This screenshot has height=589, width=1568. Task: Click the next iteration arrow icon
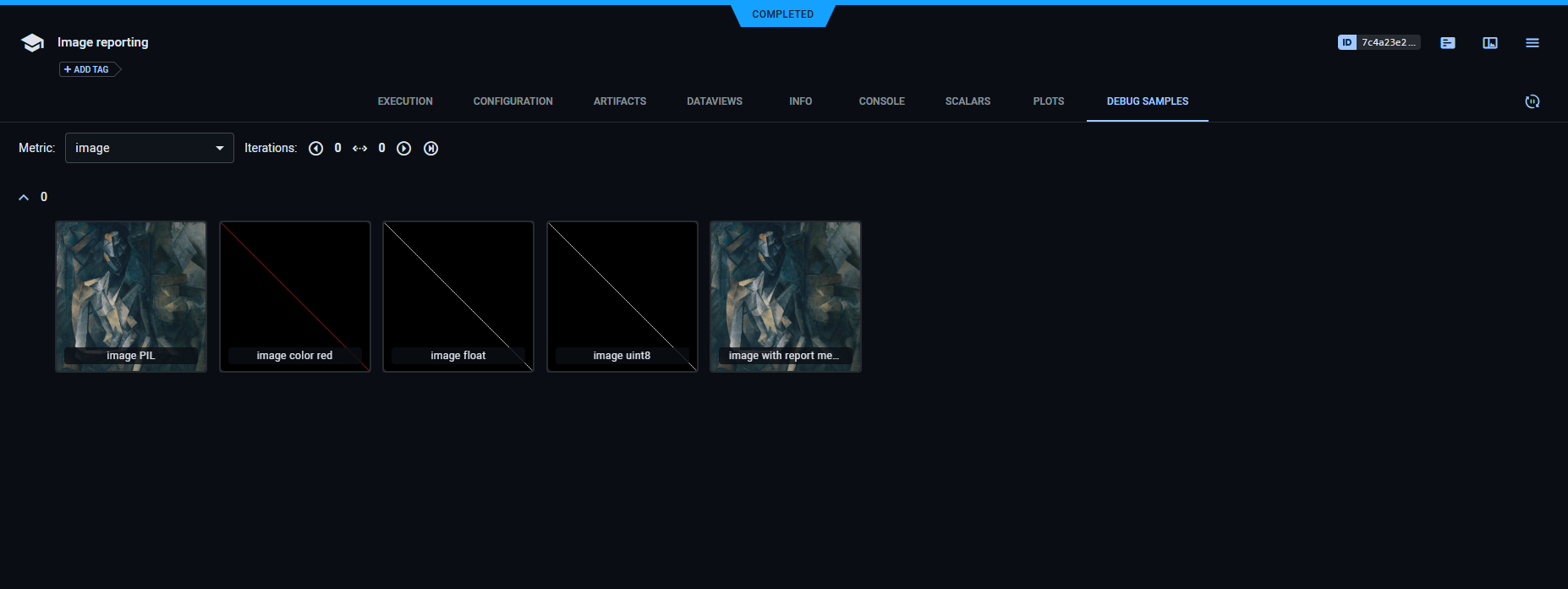[404, 149]
